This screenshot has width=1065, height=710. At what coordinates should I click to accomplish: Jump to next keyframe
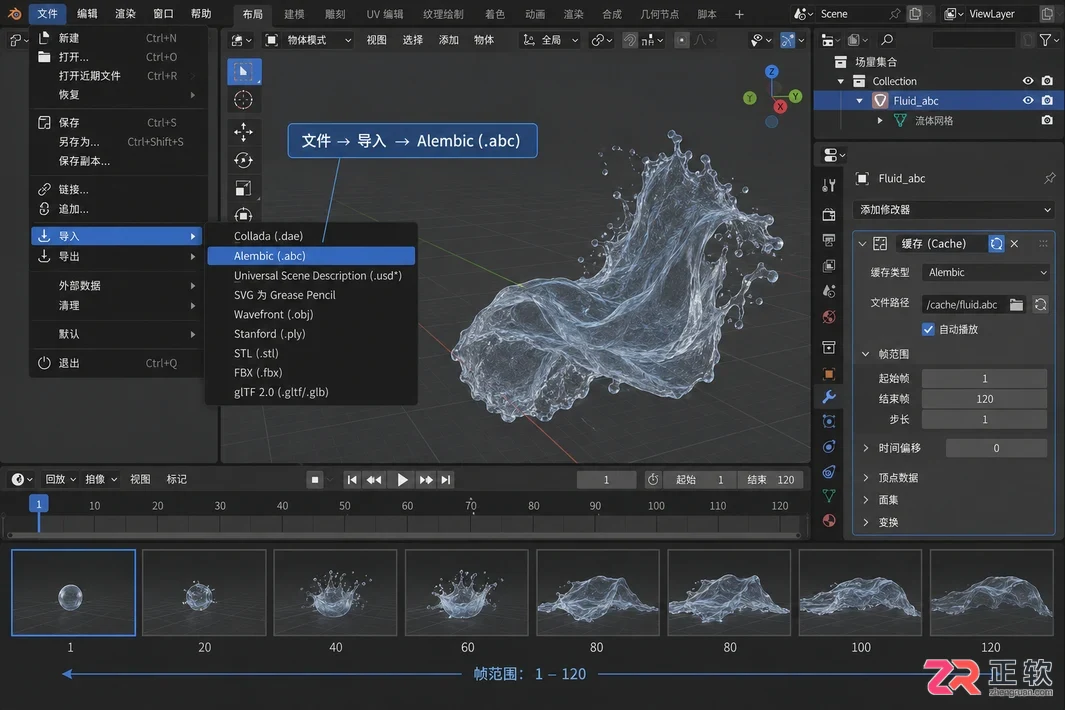tap(426, 480)
